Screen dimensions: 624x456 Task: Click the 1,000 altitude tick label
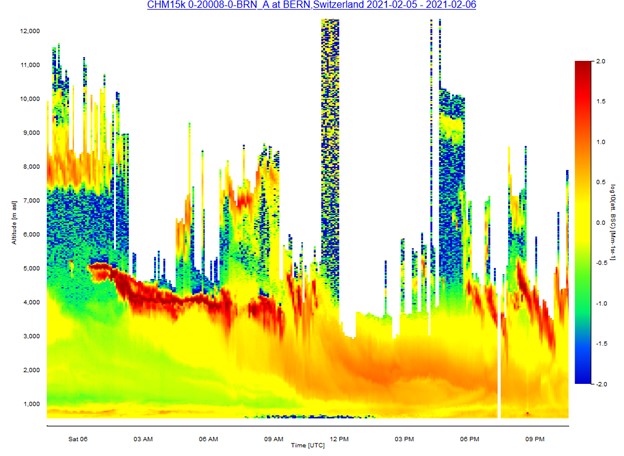[32, 403]
